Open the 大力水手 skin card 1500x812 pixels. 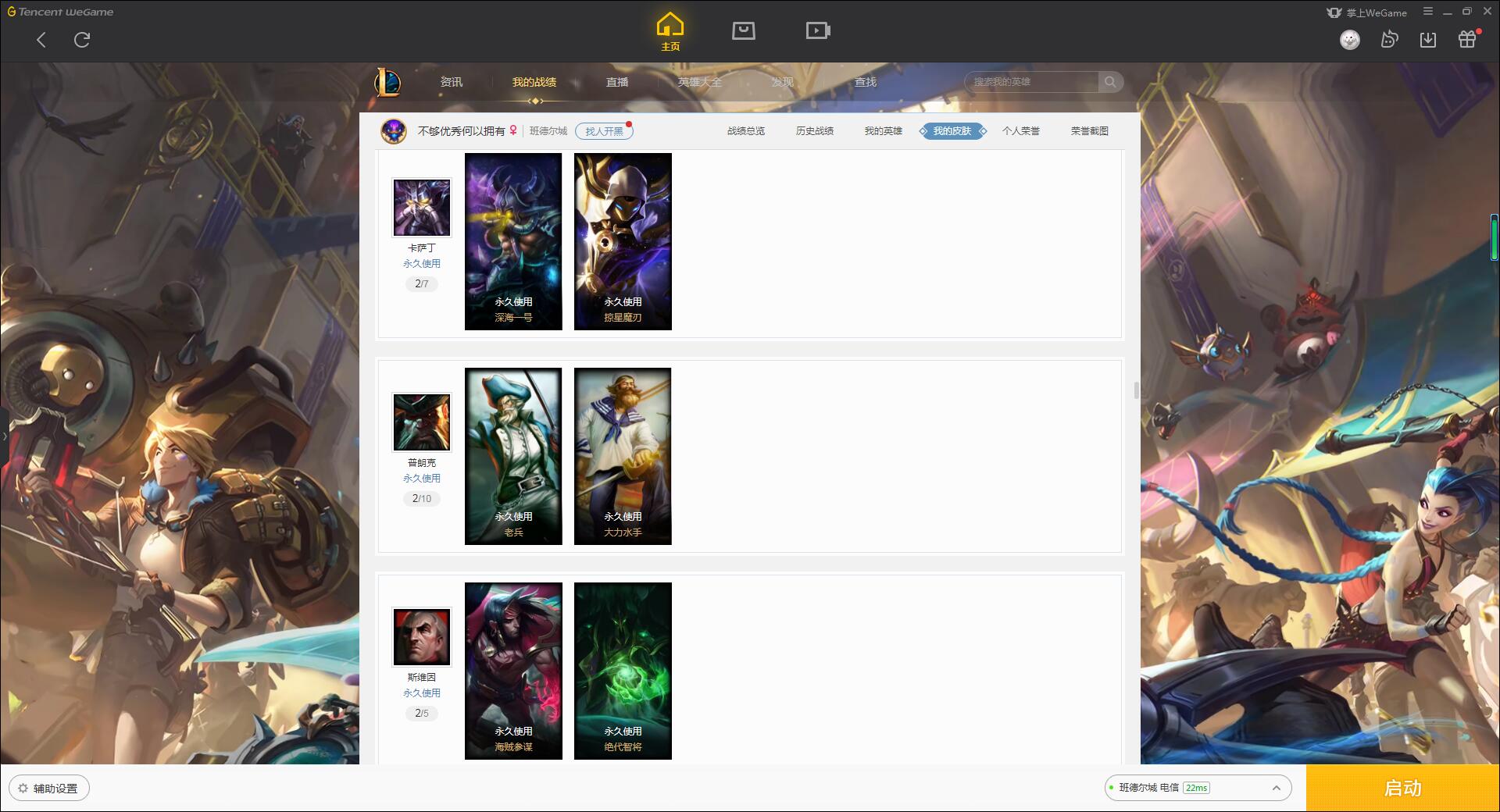click(x=623, y=456)
